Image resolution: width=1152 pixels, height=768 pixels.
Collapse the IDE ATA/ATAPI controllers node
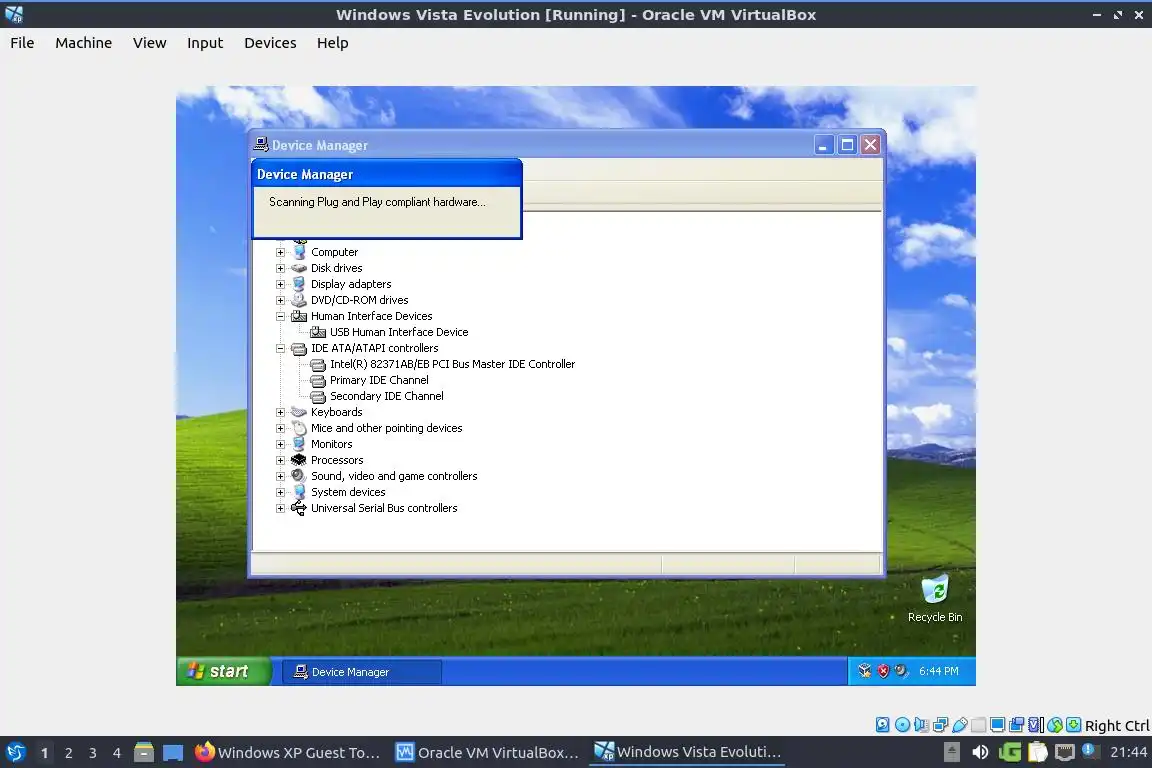click(280, 348)
